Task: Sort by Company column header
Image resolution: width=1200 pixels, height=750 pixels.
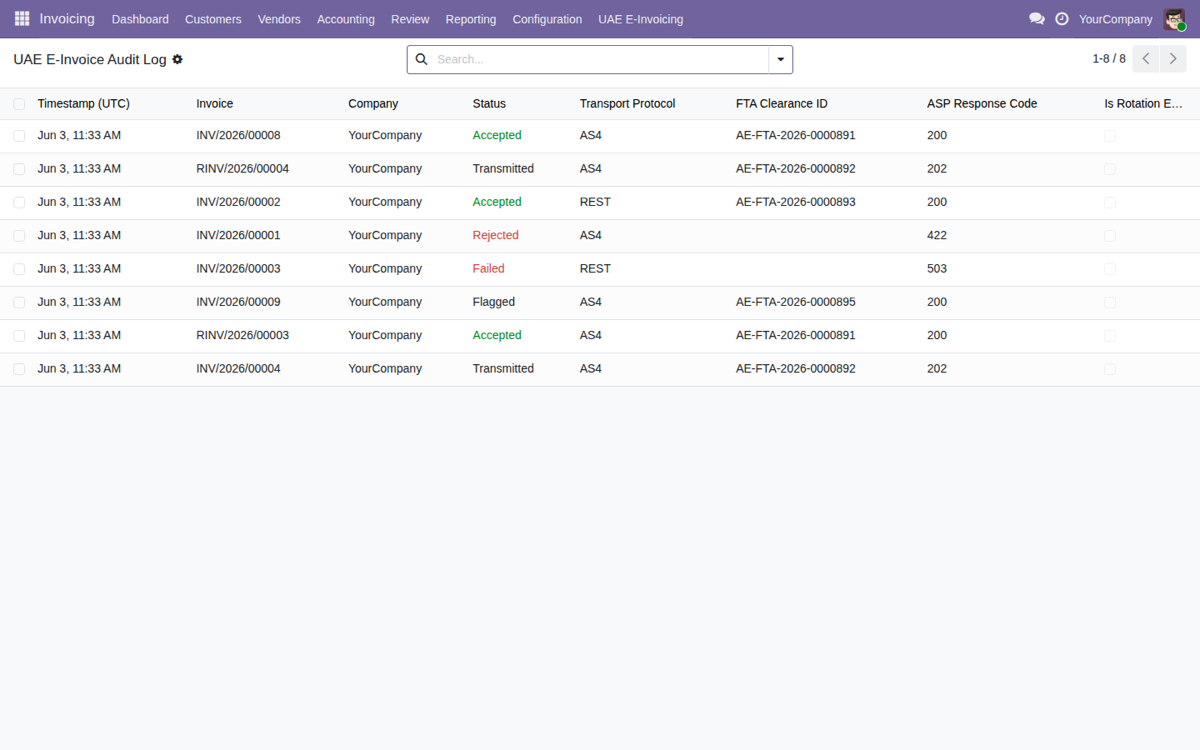Action: click(373, 104)
